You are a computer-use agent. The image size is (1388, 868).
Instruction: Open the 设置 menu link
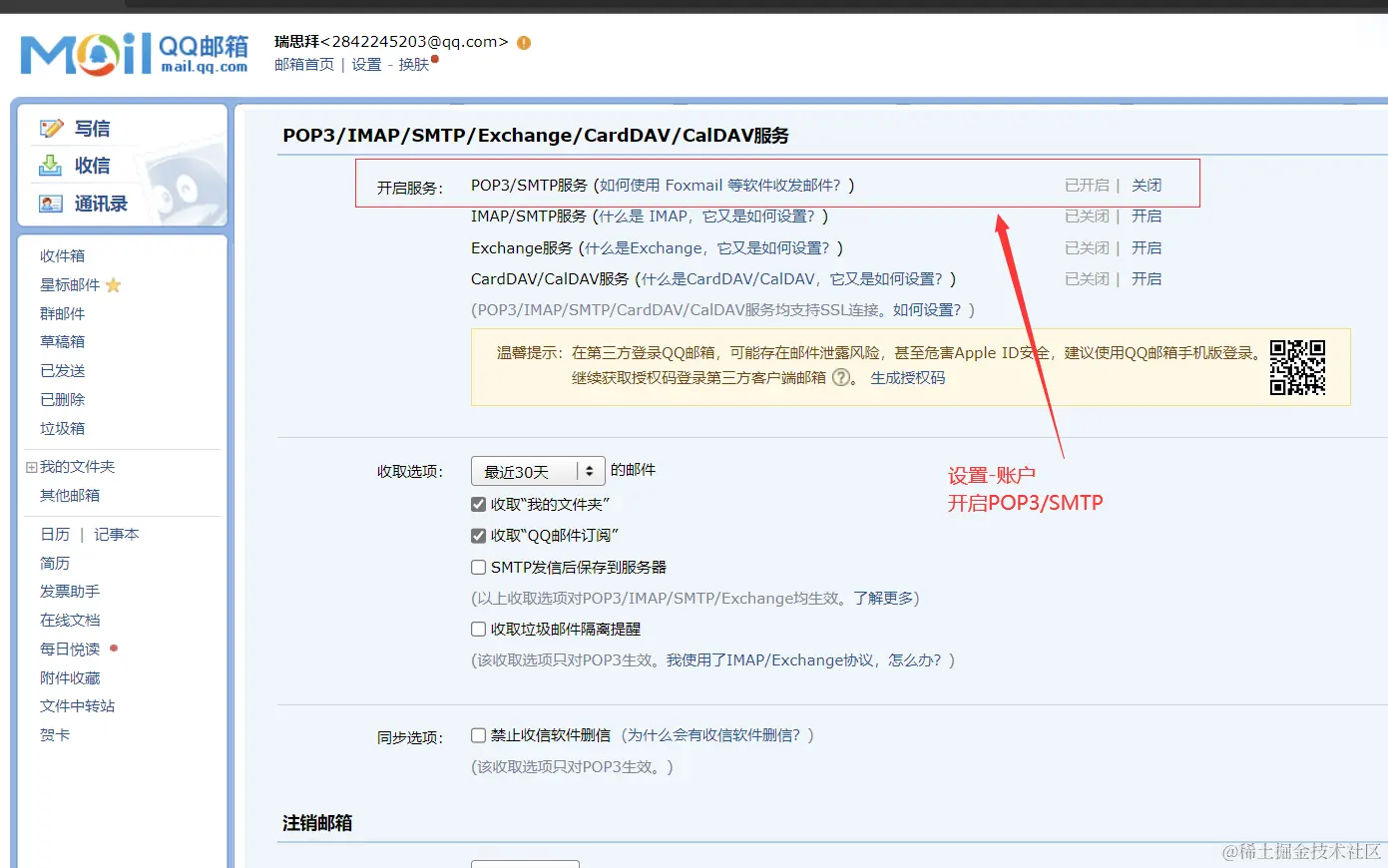click(365, 64)
